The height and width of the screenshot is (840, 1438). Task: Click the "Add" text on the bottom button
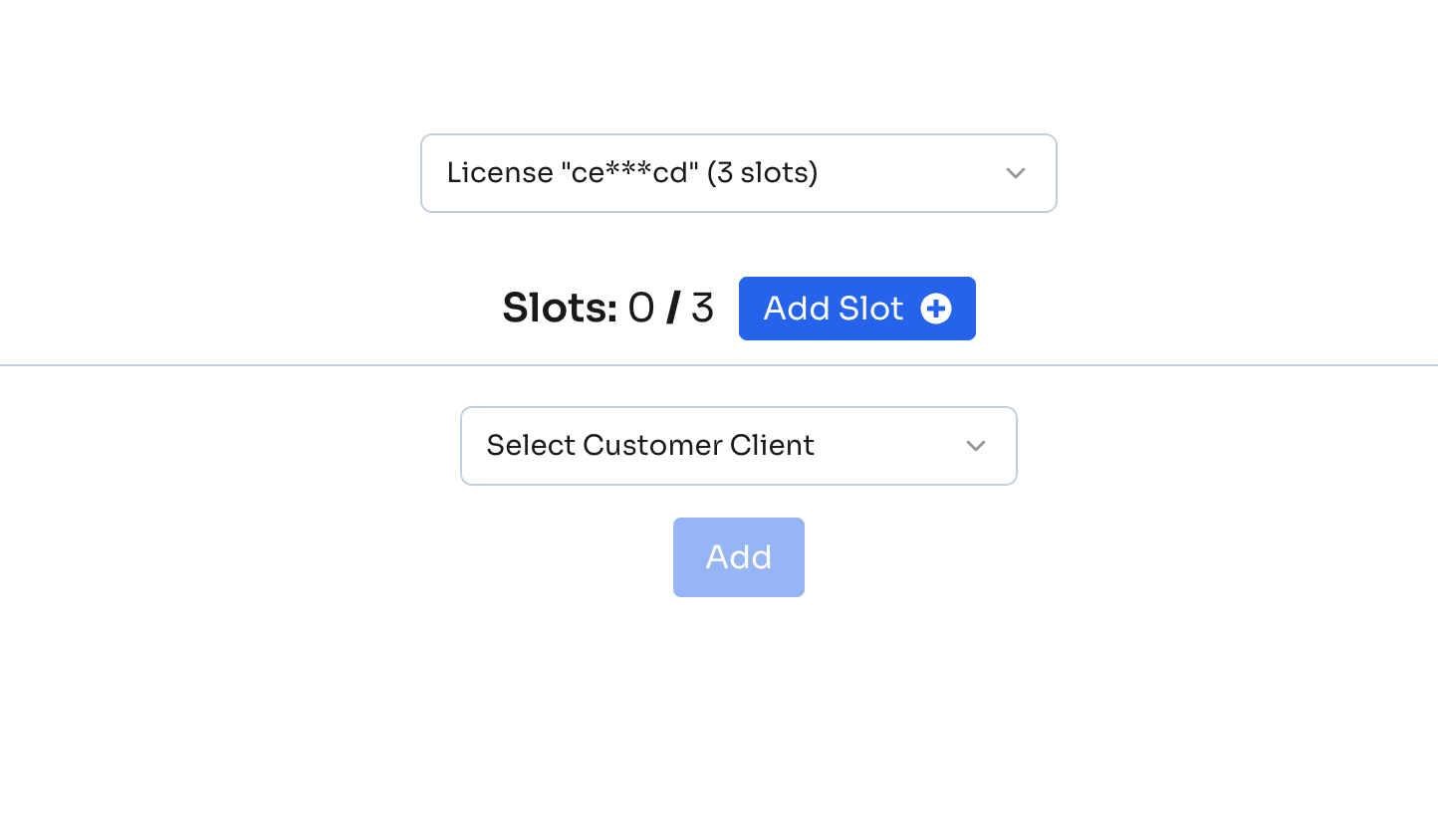click(738, 557)
